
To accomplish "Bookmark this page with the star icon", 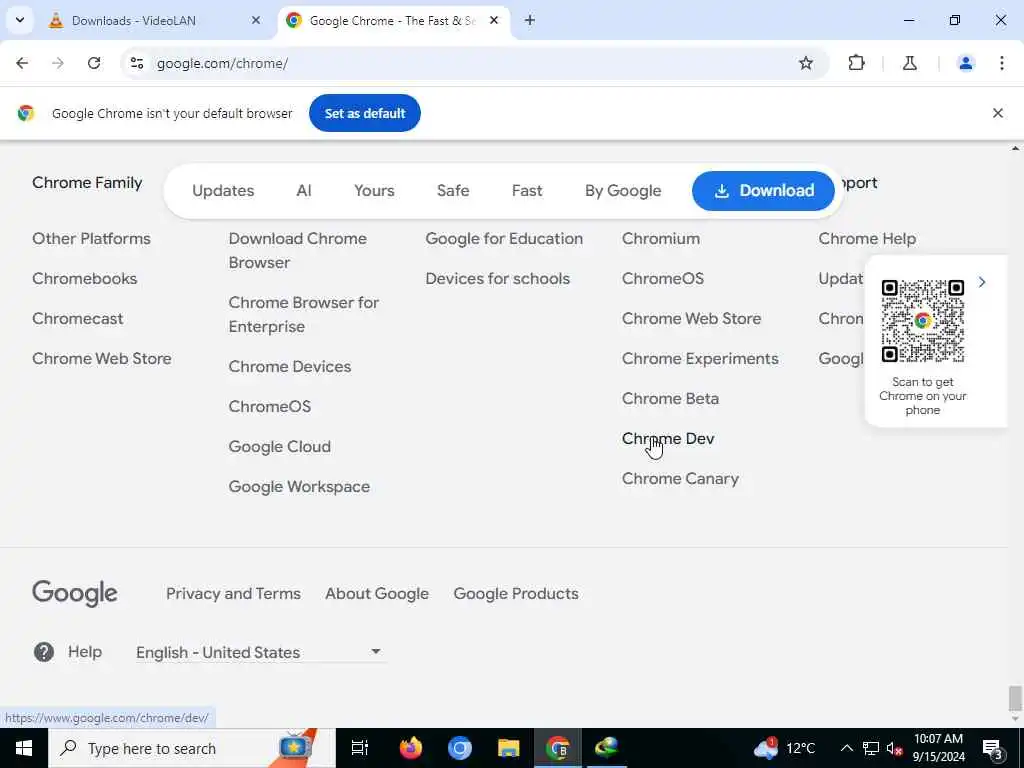I will click(x=806, y=63).
